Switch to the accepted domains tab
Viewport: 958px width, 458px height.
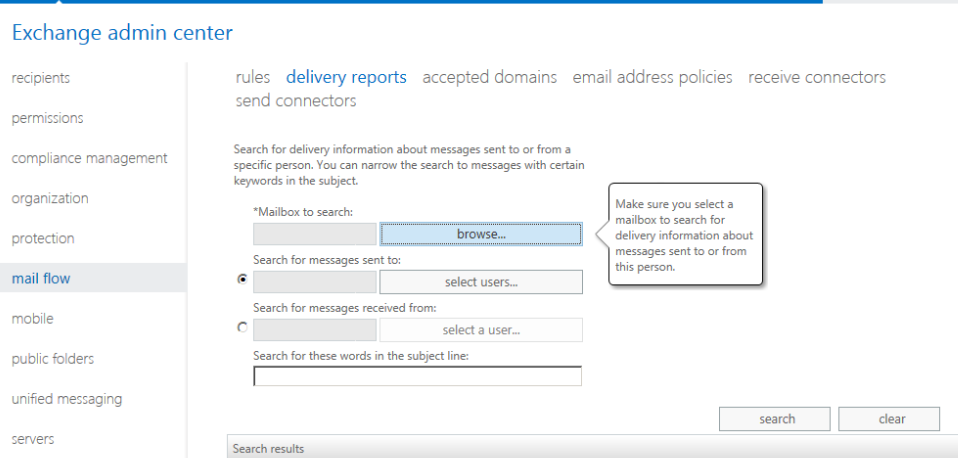[489, 77]
